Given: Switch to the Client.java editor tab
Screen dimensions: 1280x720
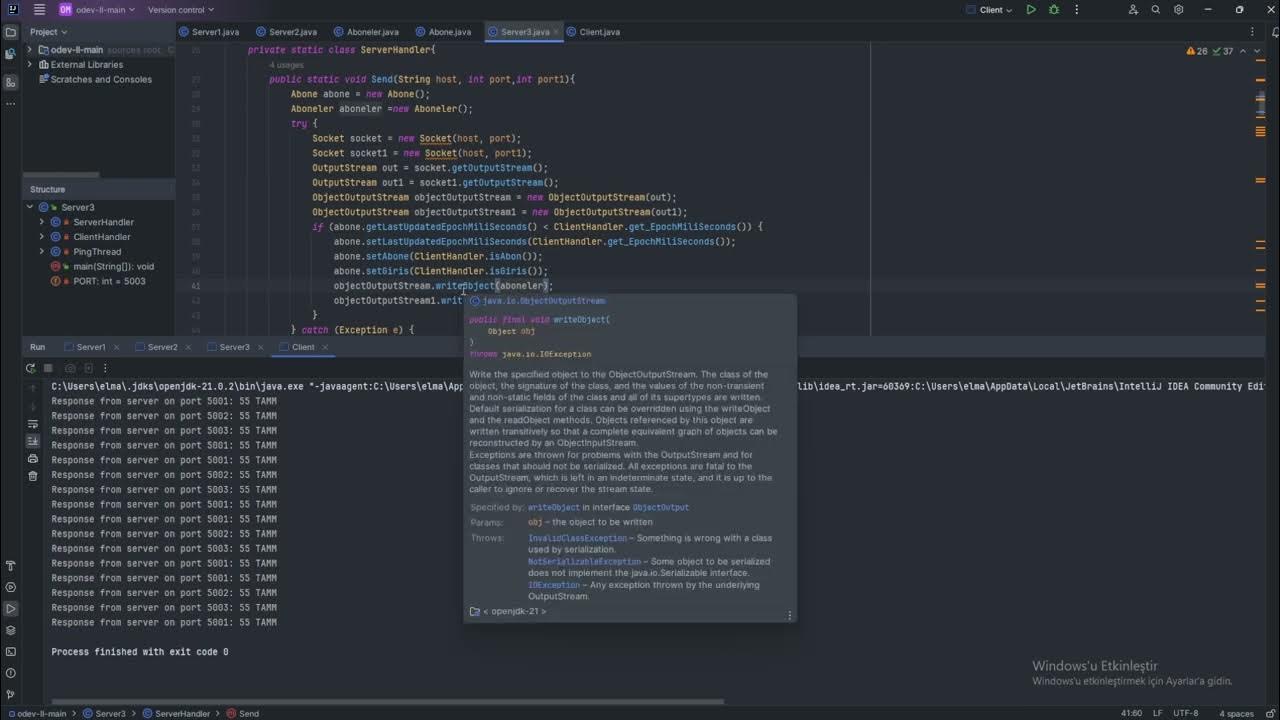Looking at the screenshot, I should [x=598, y=32].
